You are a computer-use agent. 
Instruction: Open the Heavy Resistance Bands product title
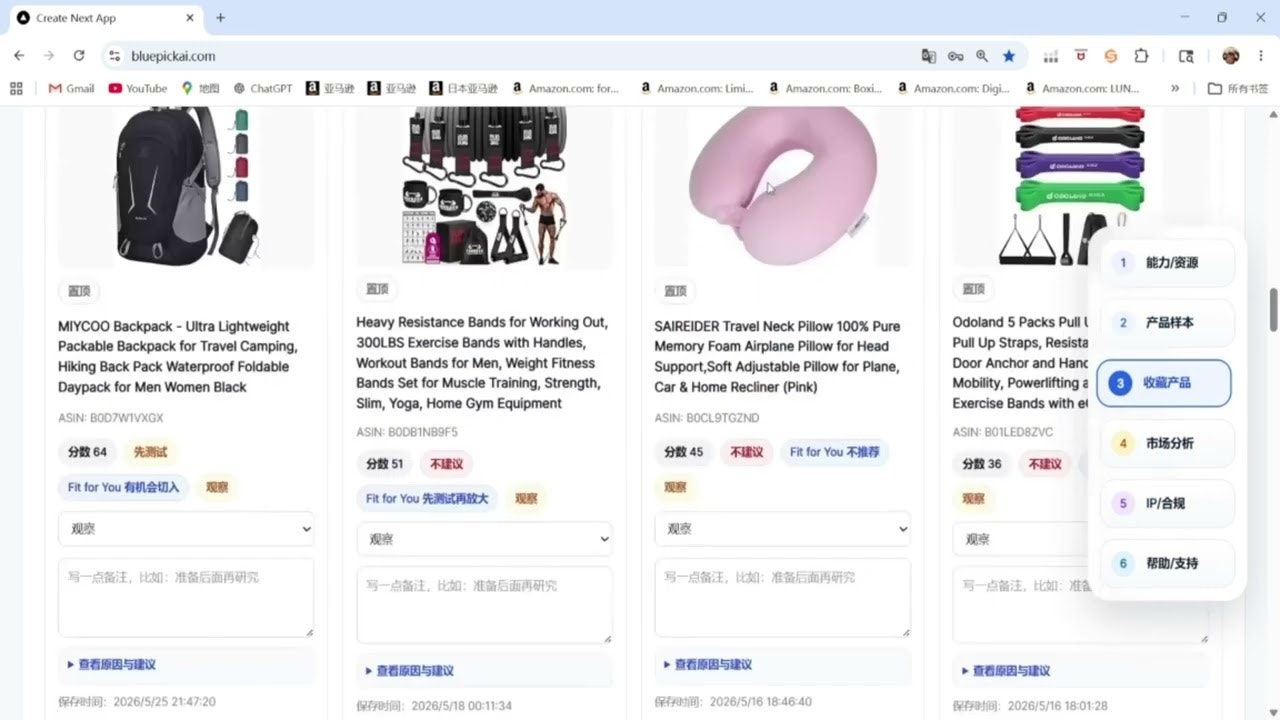click(x=482, y=363)
